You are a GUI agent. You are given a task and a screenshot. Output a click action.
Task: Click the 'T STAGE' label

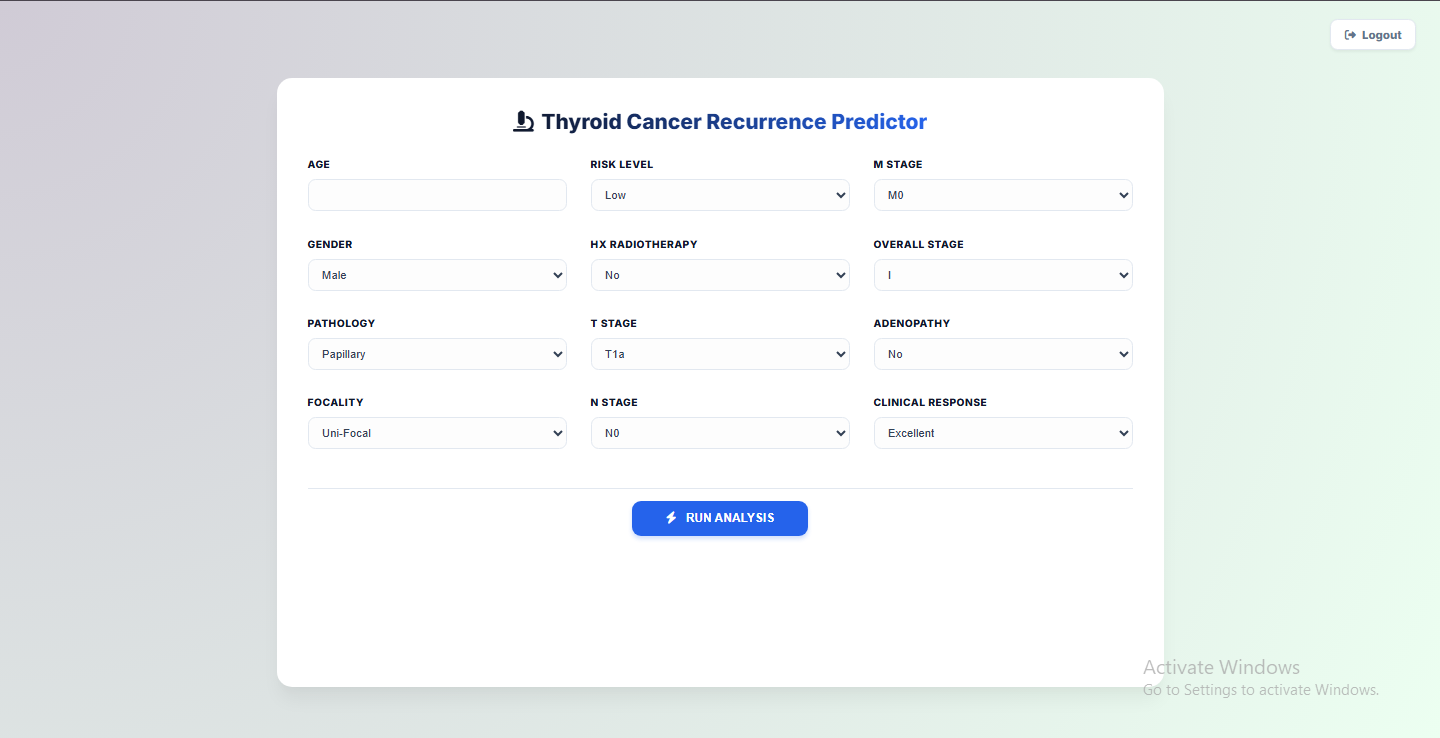614,323
